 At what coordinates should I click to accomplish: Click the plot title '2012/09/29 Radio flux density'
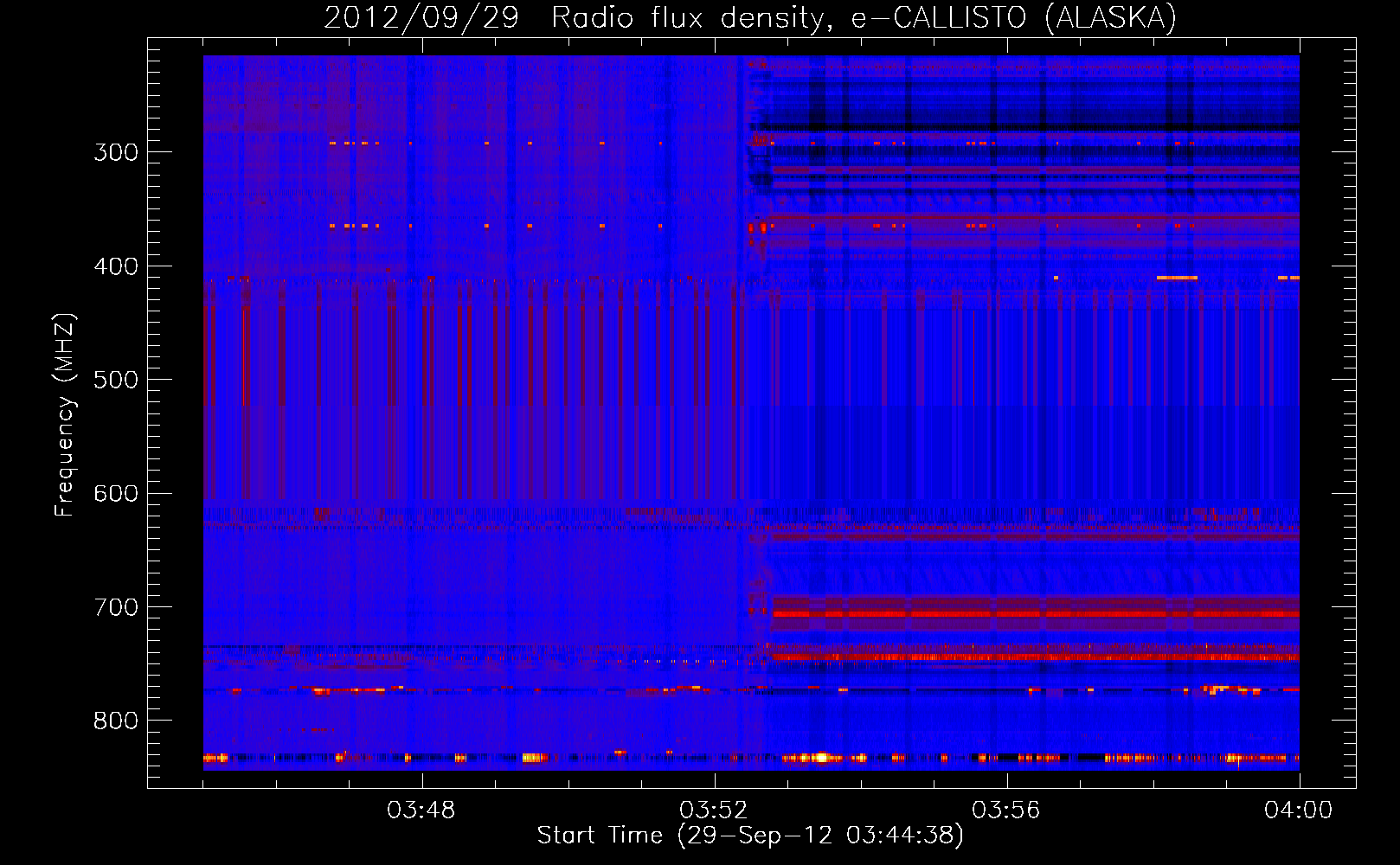[x=750, y=18]
